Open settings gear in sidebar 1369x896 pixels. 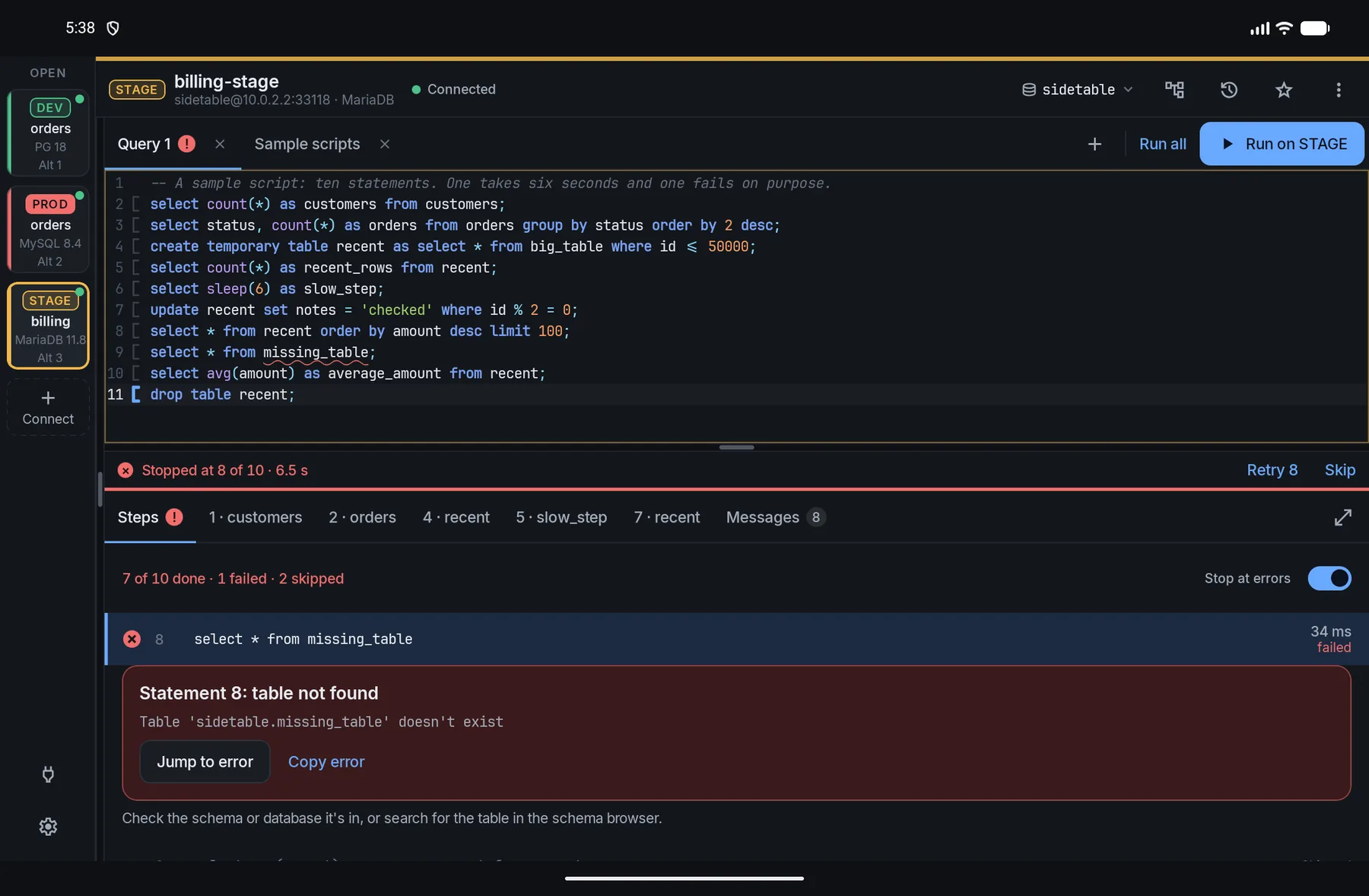[x=48, y=827]
